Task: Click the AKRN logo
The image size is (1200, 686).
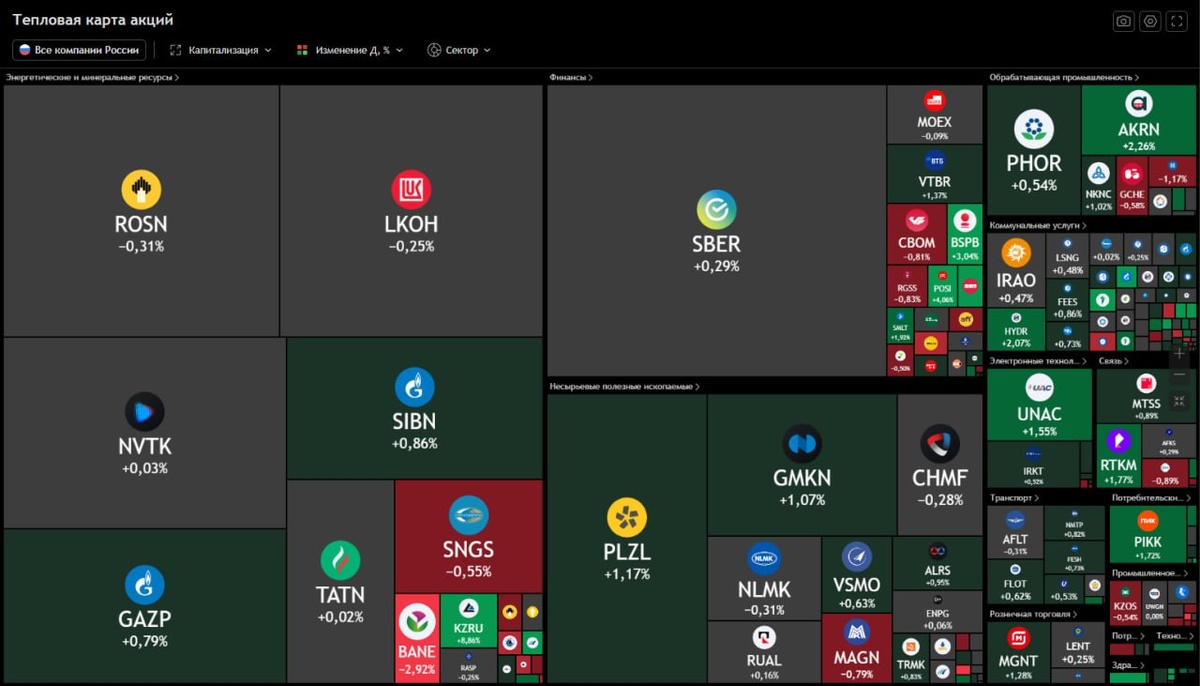Action: click(1139, 104)
